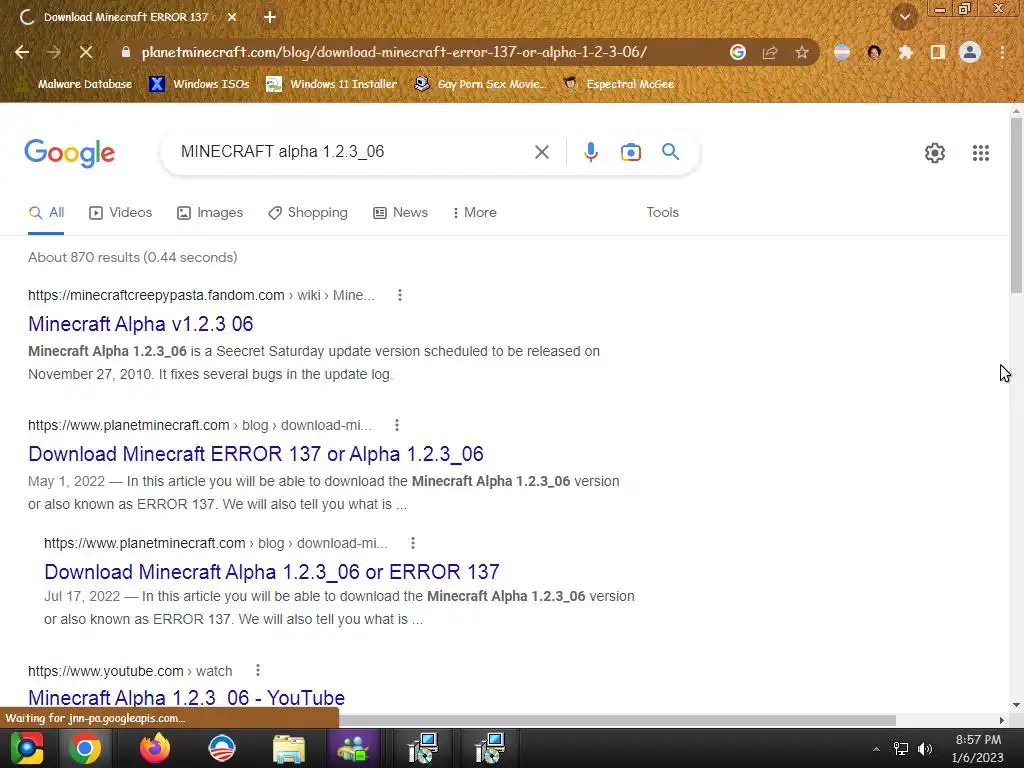Select the All results tab
This screenshot has height=768, width=1024.
(46, 213)
